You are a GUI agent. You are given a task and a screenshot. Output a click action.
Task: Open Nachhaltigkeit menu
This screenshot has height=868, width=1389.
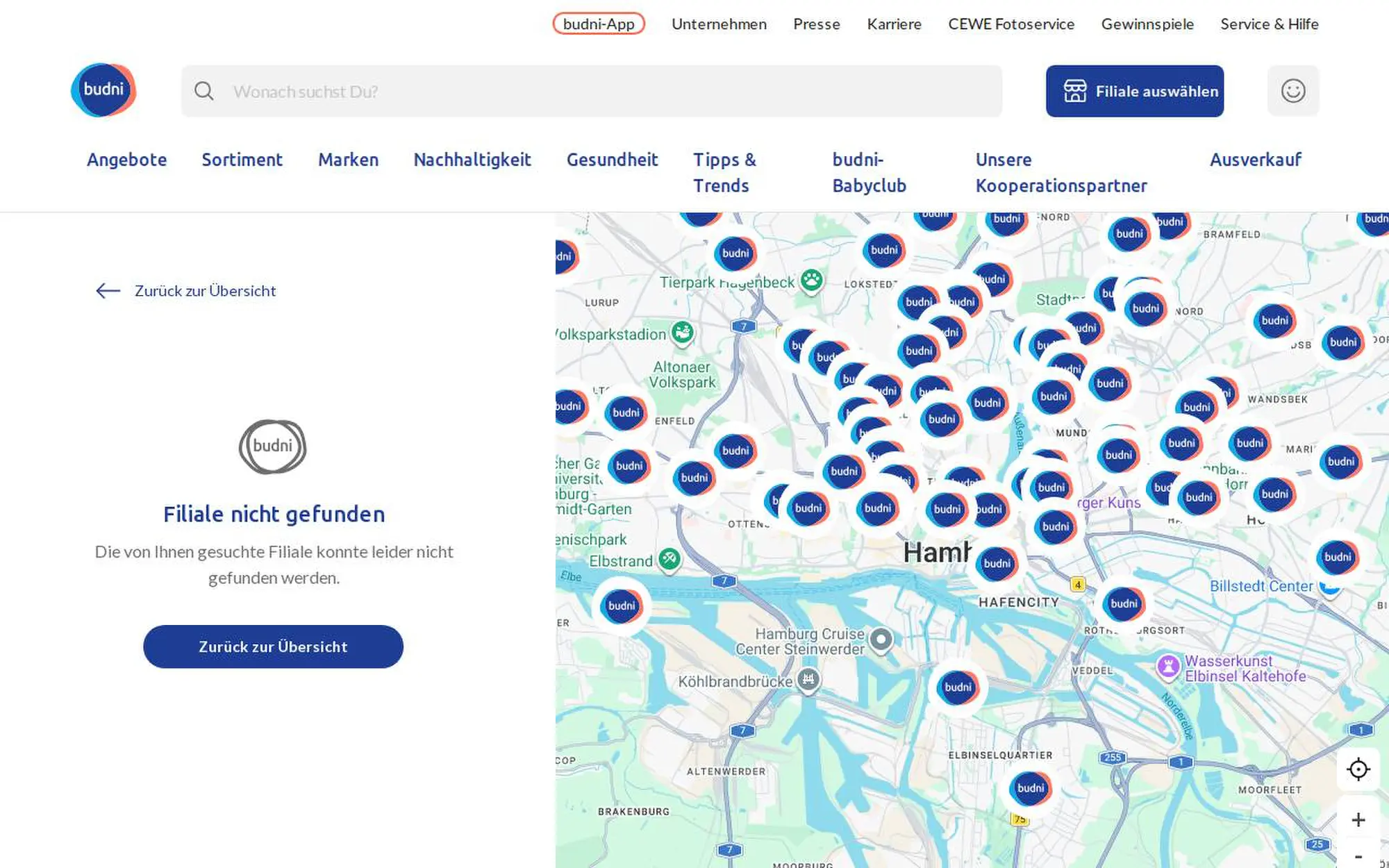(x=472, y=160)
